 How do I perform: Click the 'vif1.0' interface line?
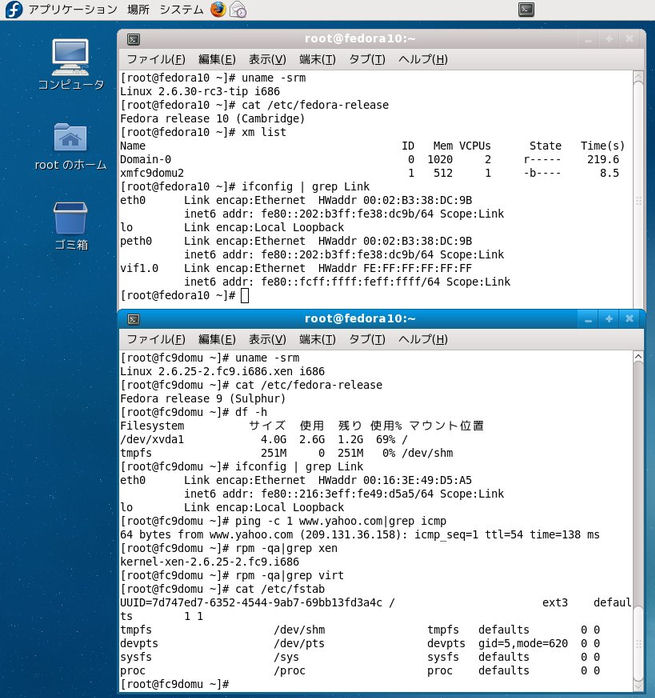[296, 268]
